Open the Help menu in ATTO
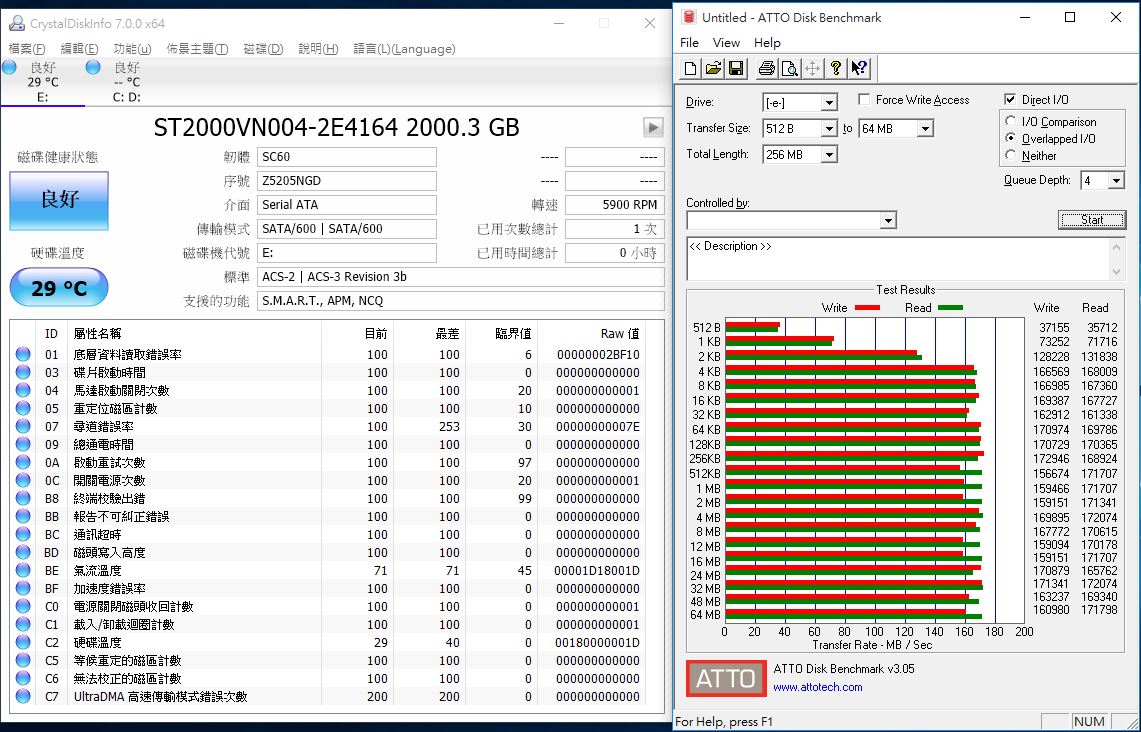This screenshot has width=1141, height=732. pyautogui.click(x=767, y=43)
